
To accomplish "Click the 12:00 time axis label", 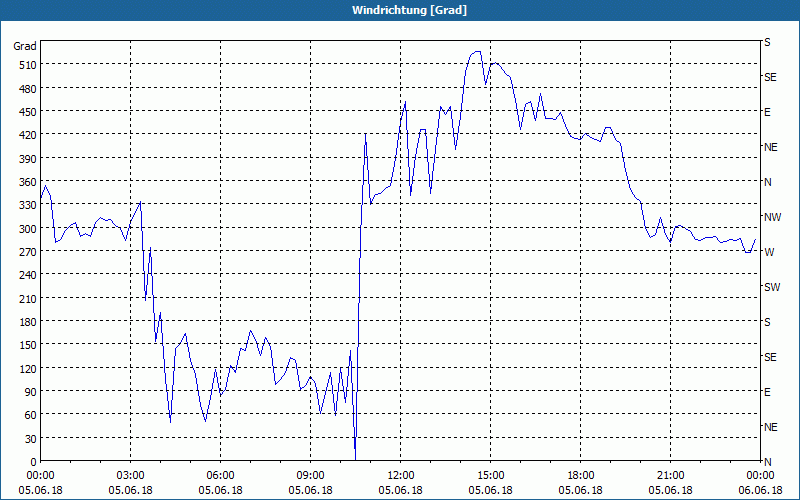I will [401, 476].
